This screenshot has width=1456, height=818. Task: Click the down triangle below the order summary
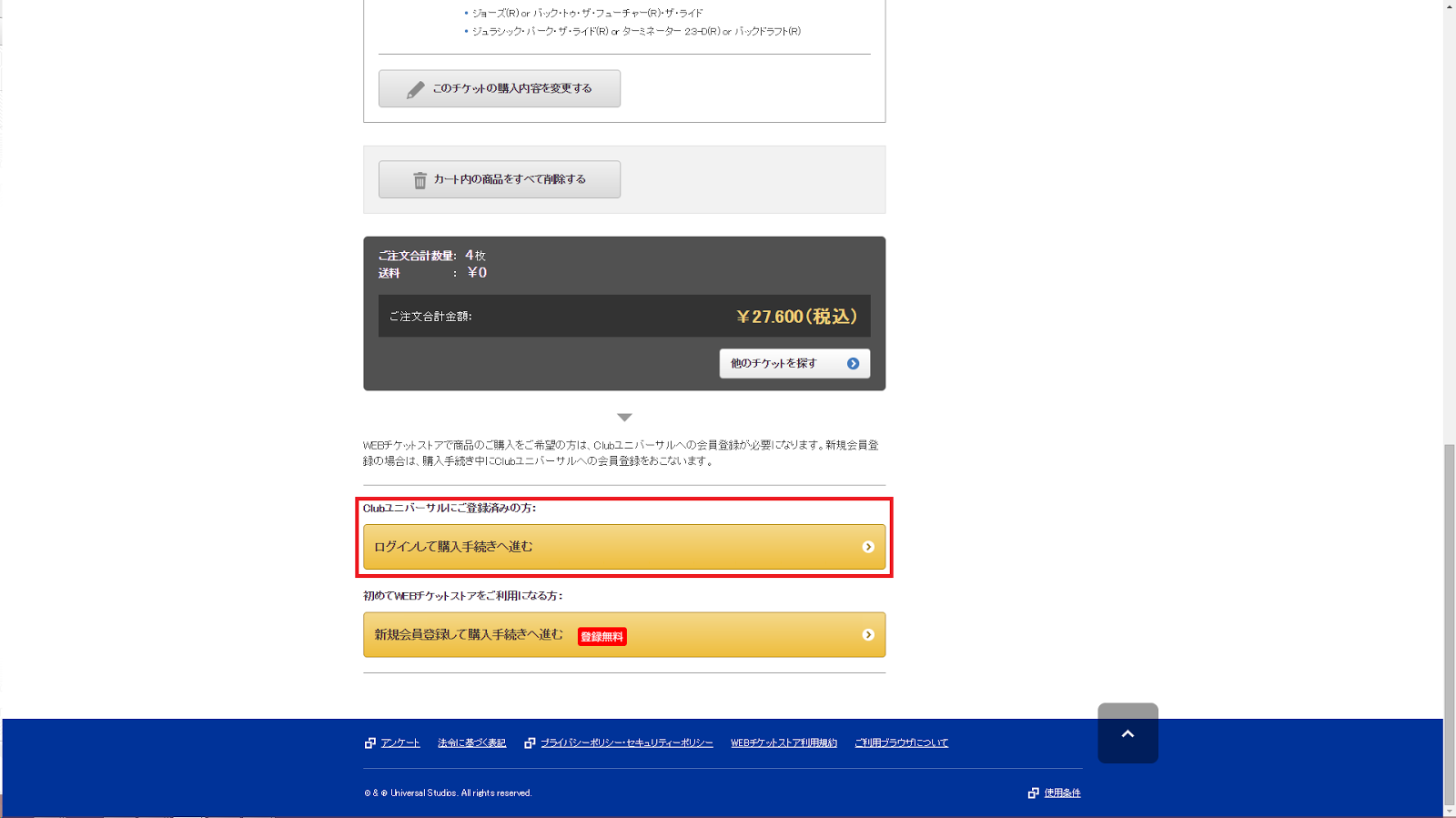tap(624, 418)
